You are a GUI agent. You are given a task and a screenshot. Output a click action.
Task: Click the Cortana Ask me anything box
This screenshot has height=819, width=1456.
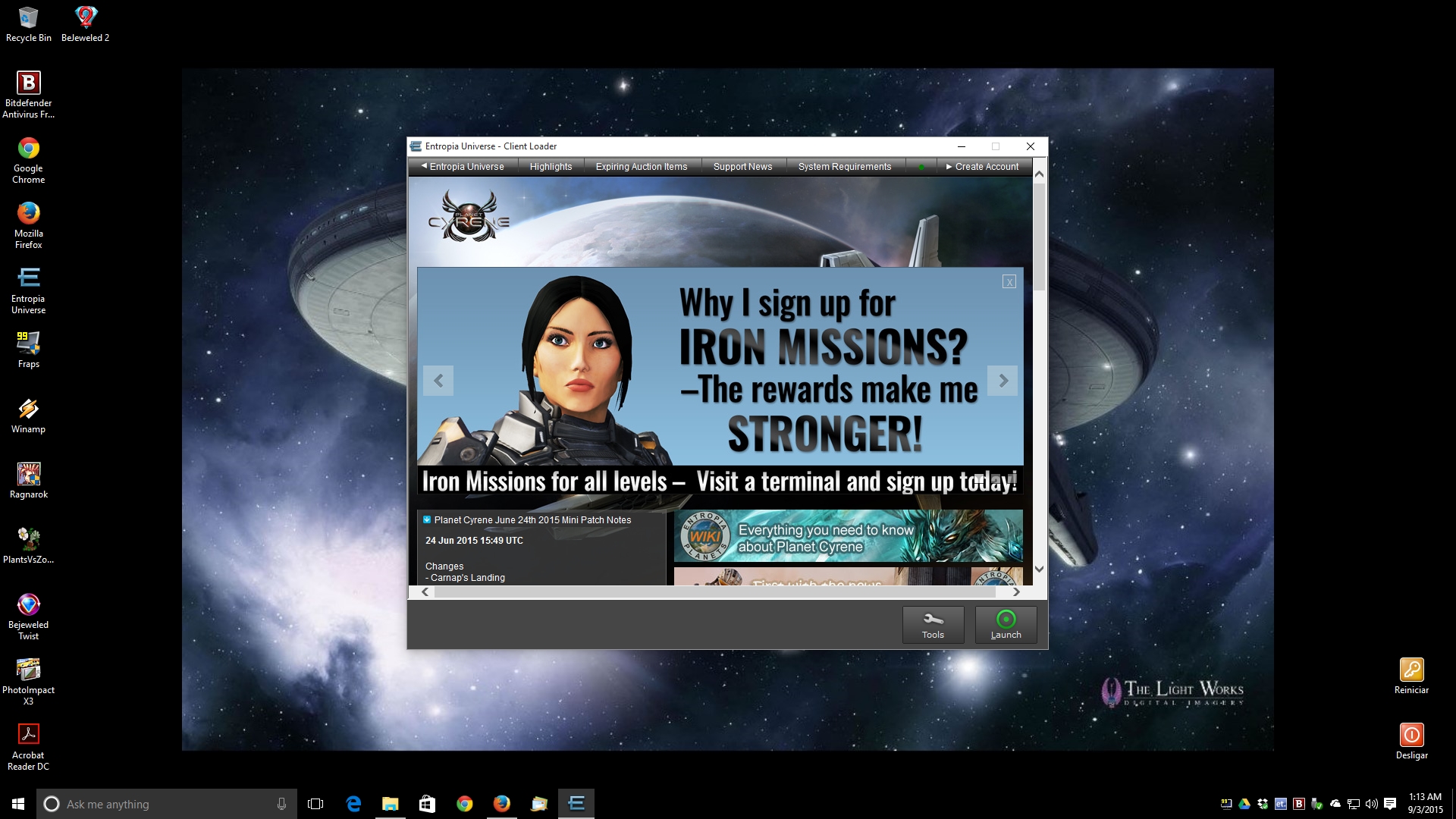coord(165,804)
